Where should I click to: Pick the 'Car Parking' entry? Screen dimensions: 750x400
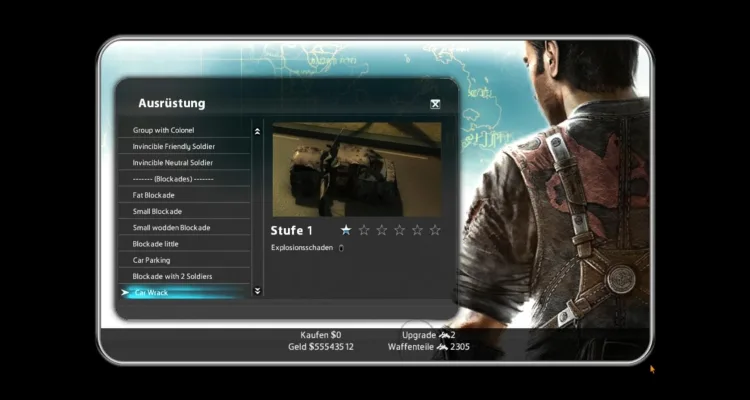184,260
